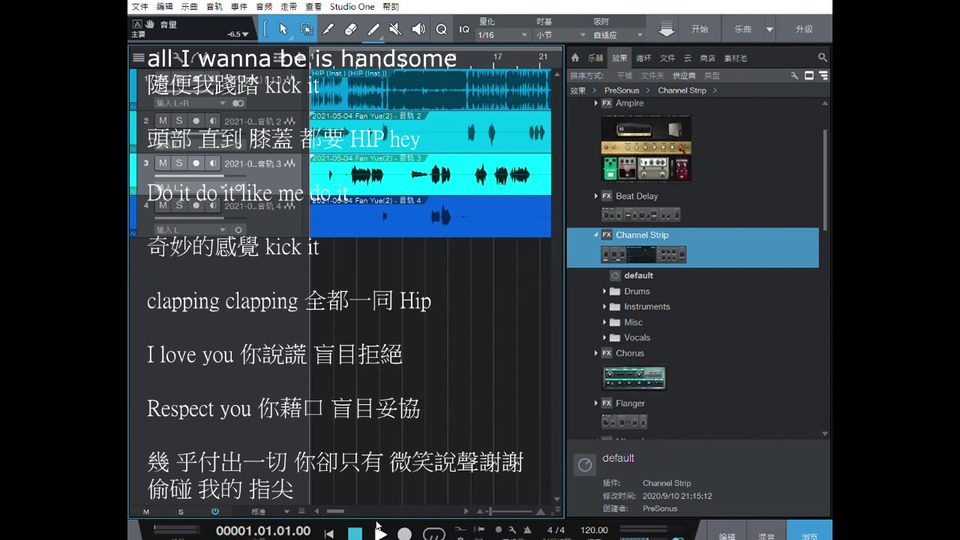Click the track 3 volume fader
This screenshot has height=540, width=960.
click(x=198, y=176)
